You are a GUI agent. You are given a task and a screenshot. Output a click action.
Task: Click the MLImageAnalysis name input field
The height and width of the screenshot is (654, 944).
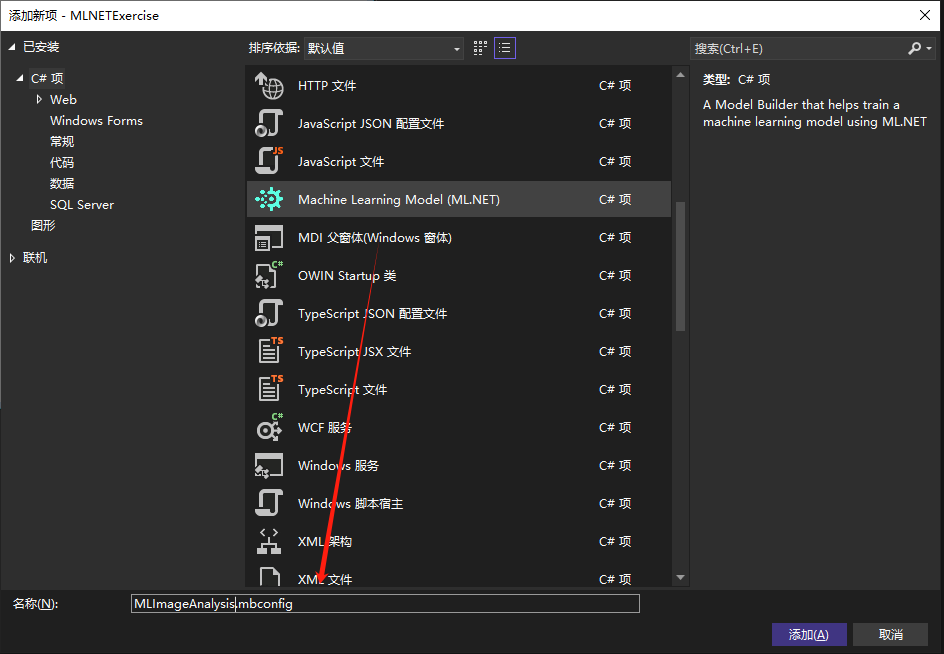click(385, 603)
